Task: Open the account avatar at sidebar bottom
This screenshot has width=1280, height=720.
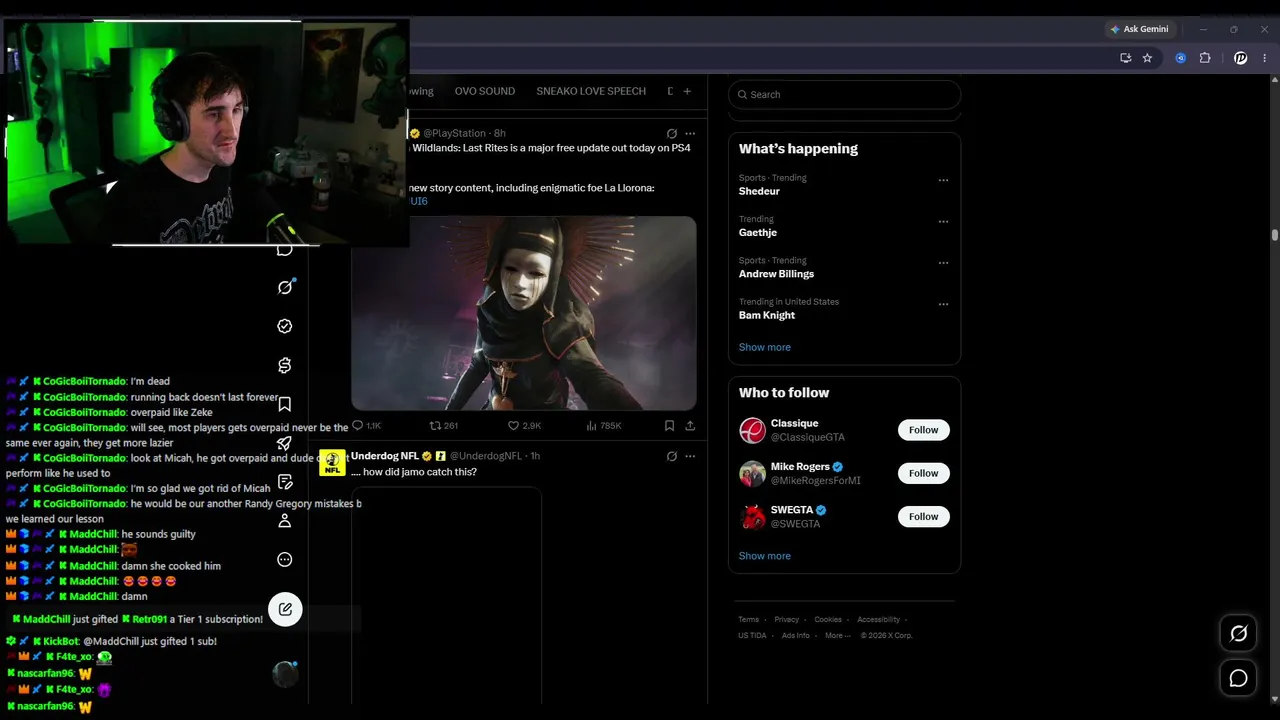Action: coord(285,674)
